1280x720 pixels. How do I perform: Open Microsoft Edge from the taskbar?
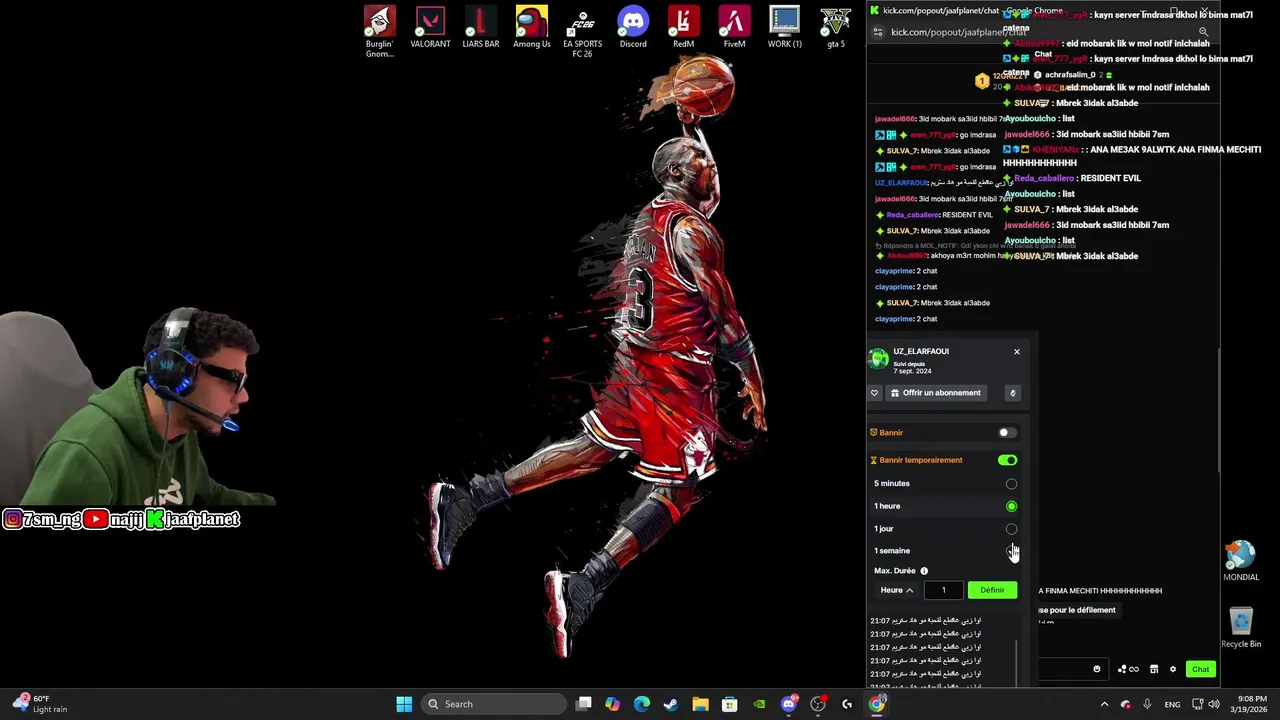[642, 704]
